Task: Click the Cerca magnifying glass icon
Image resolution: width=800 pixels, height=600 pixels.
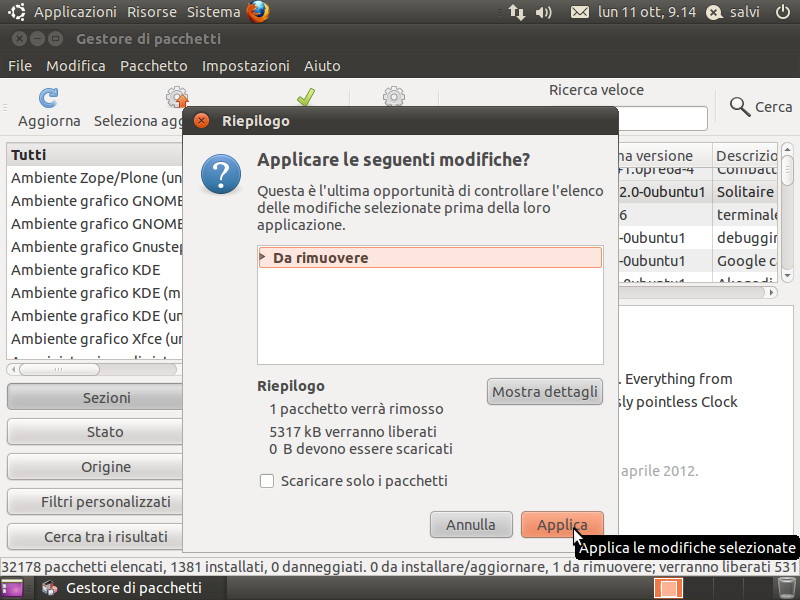Action: (x=739, y=107)
